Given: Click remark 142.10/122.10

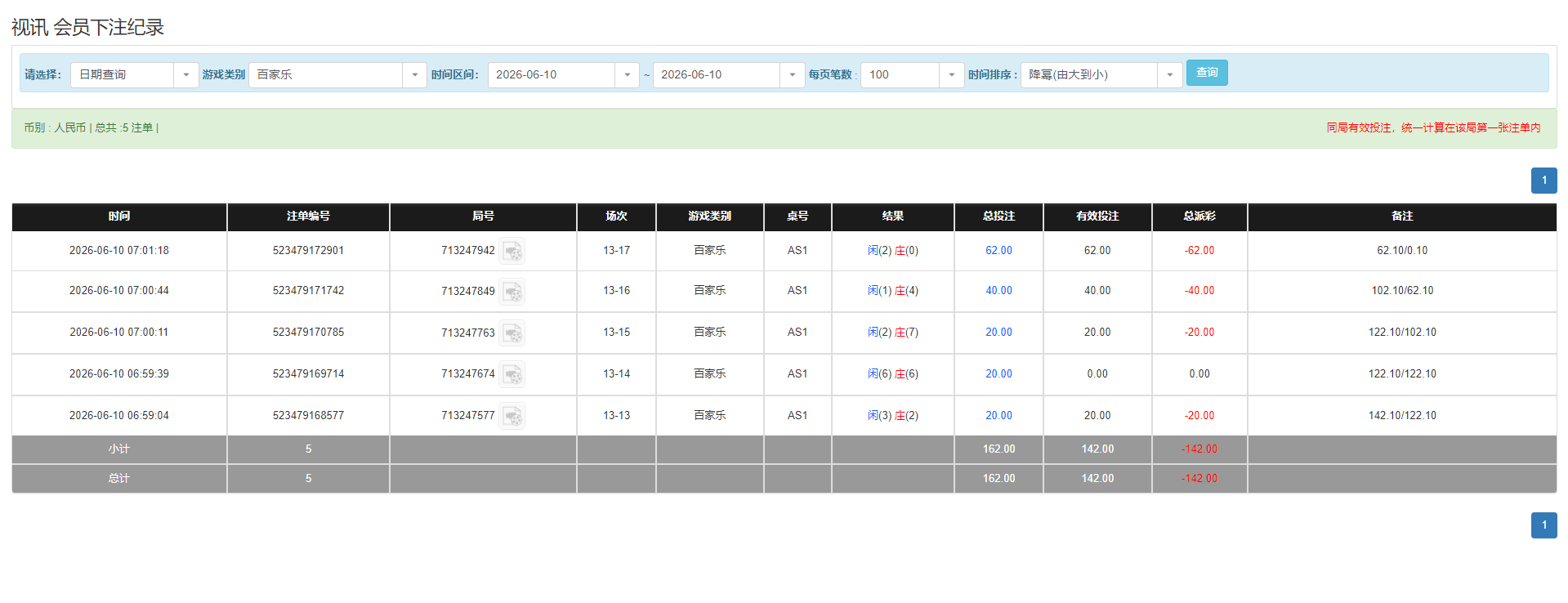Looking at the screenshot, I should [x=1402, y=416].
